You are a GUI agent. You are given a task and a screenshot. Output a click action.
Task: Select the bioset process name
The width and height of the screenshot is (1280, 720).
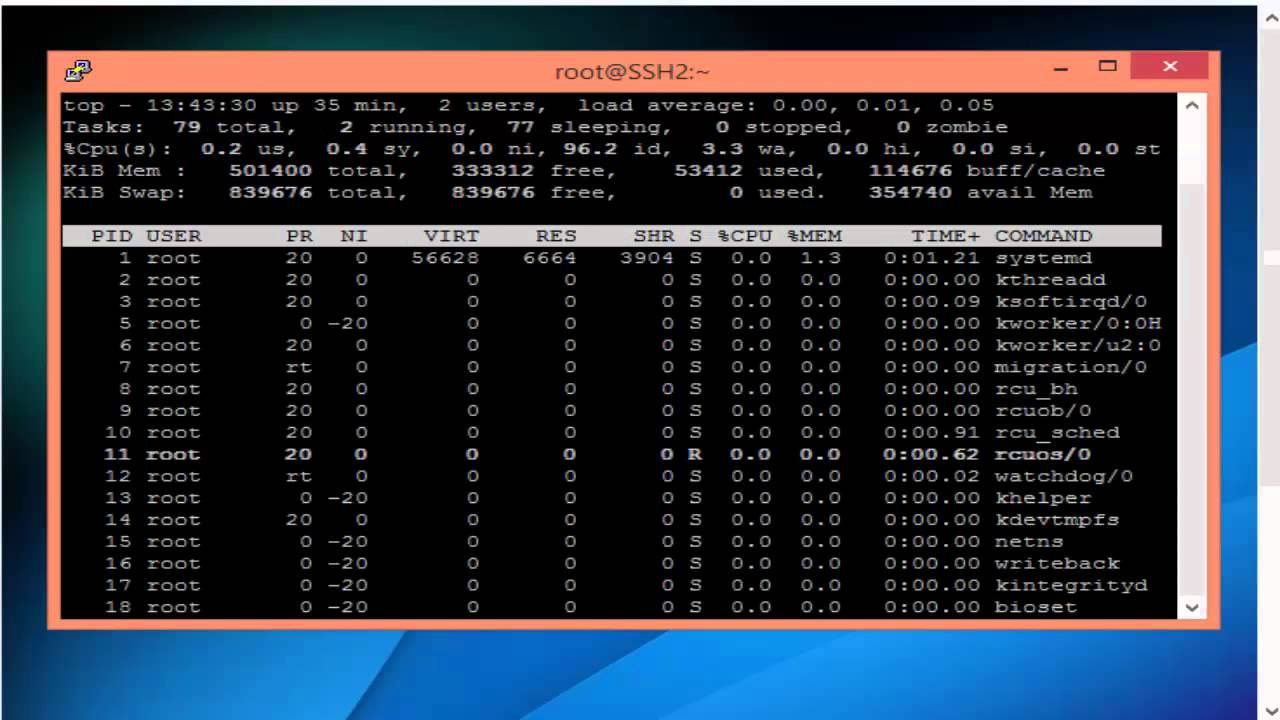[1036, 607]
